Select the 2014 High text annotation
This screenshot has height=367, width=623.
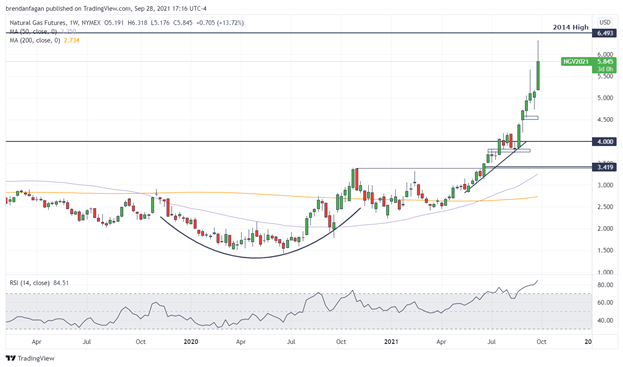tap(570, 27)
